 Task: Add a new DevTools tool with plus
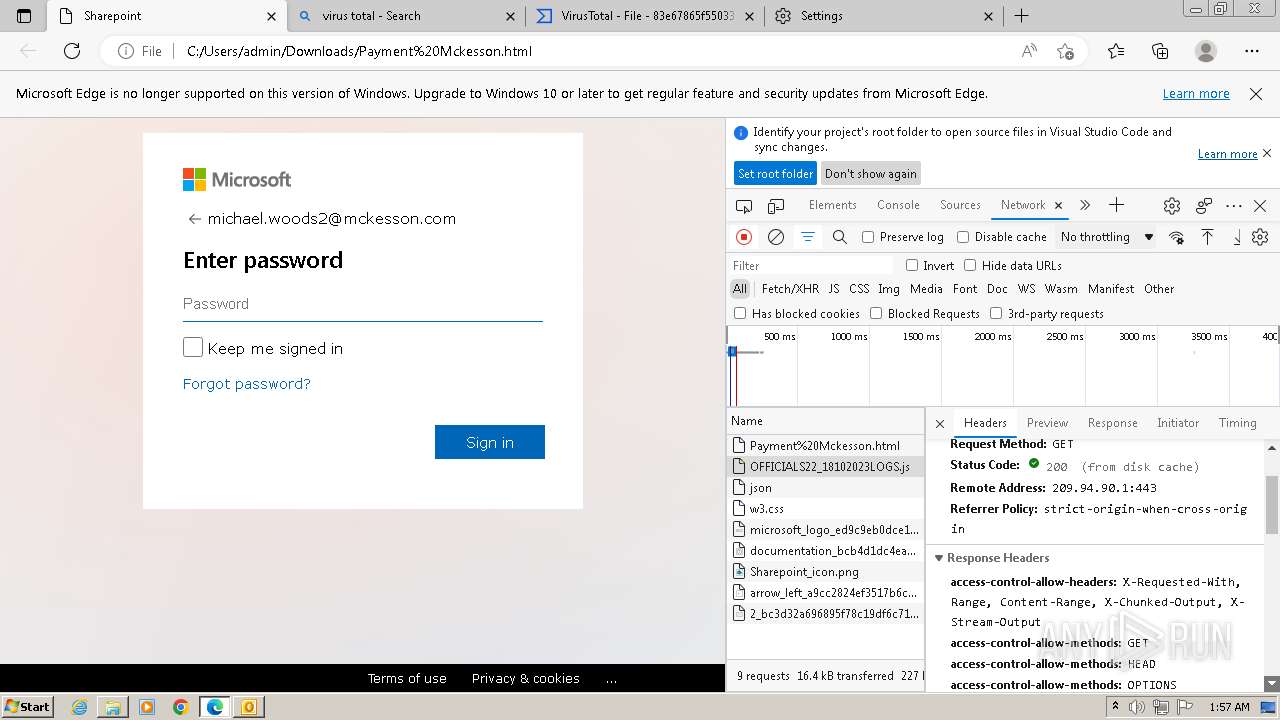[x=1117, y=205]
